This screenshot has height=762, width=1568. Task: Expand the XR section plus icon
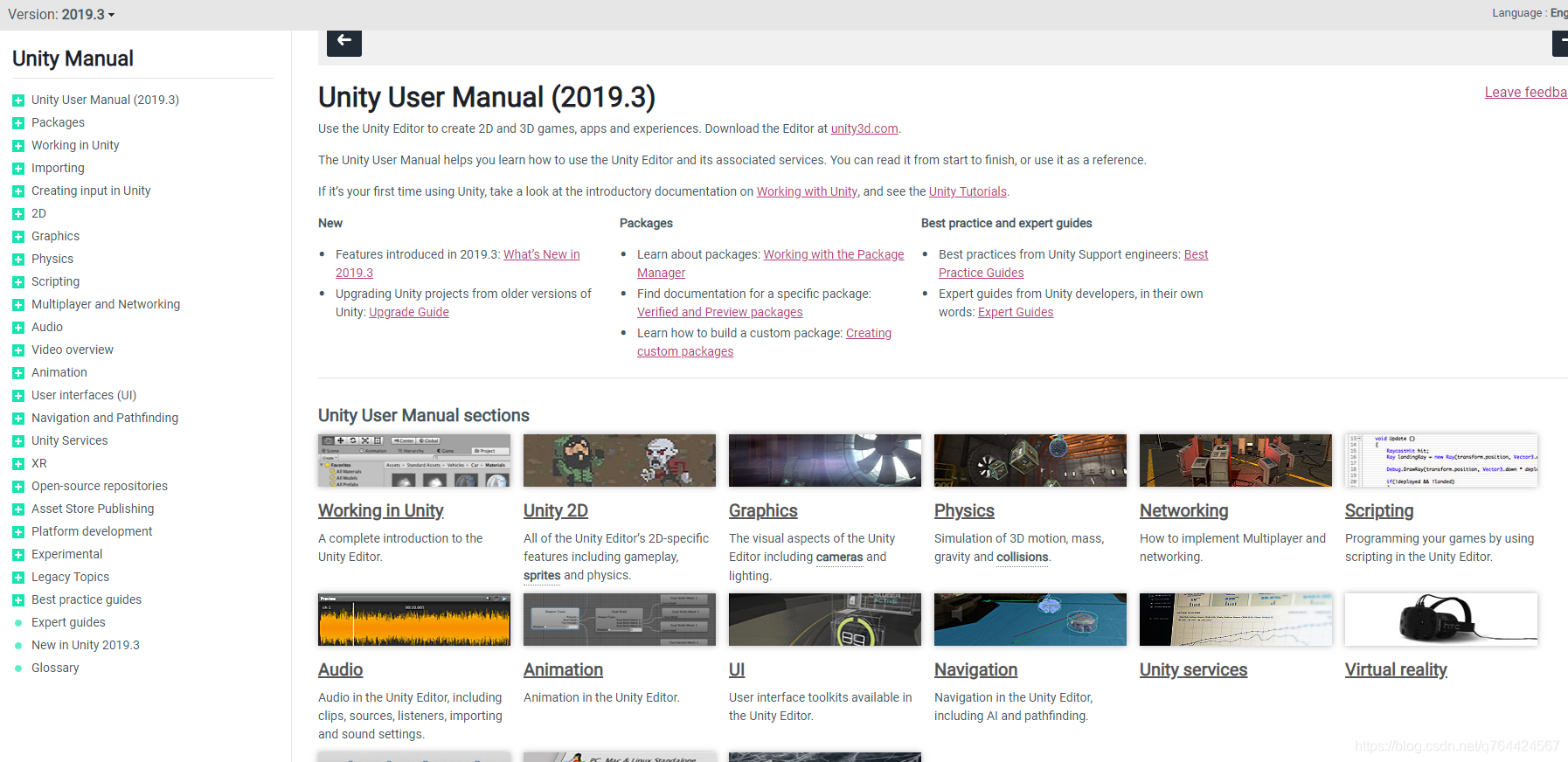coord(18,464)
